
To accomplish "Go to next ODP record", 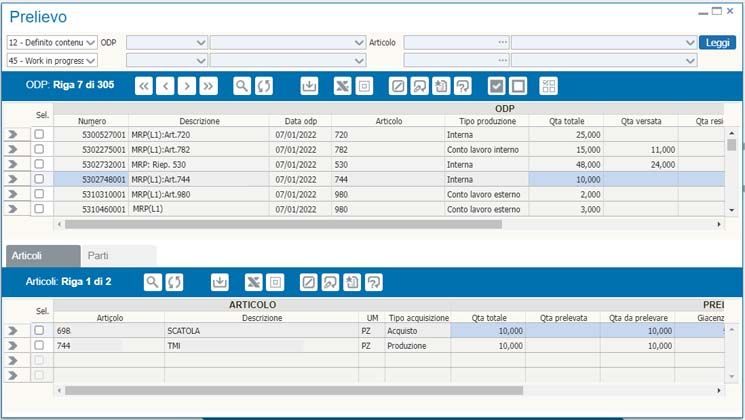I will click(x=187, y=86).
